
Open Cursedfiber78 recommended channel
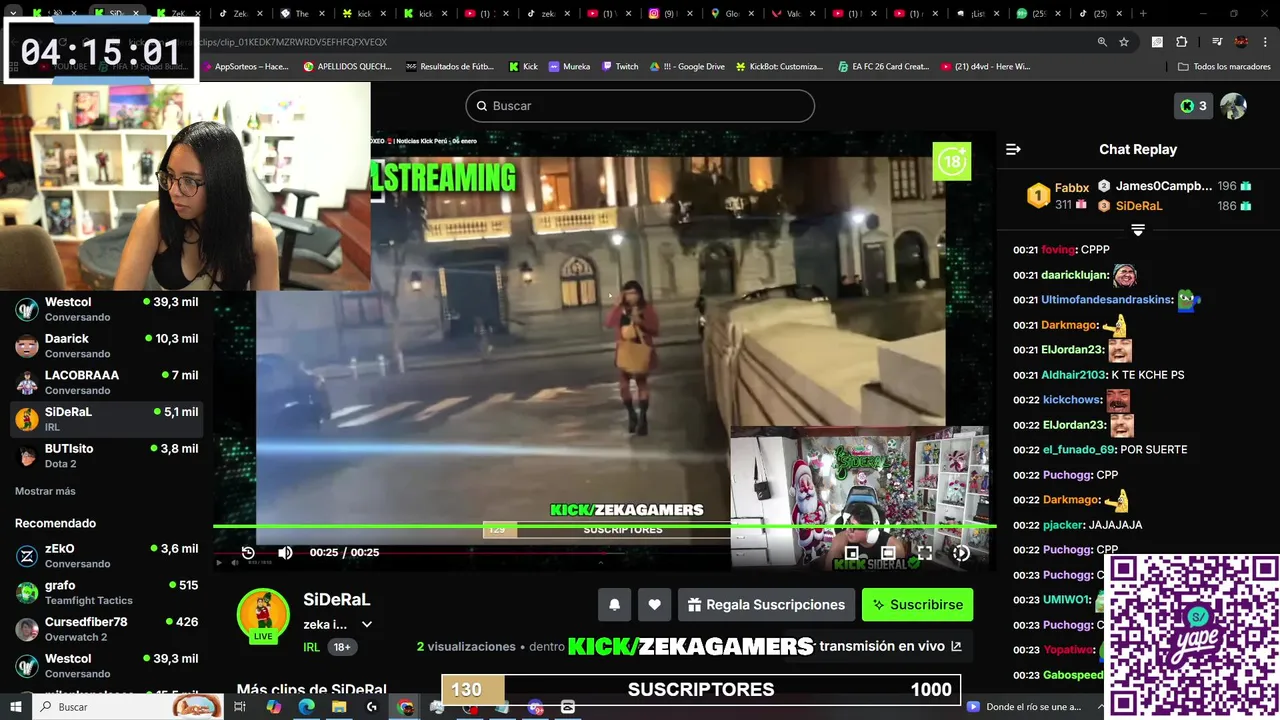106,629
